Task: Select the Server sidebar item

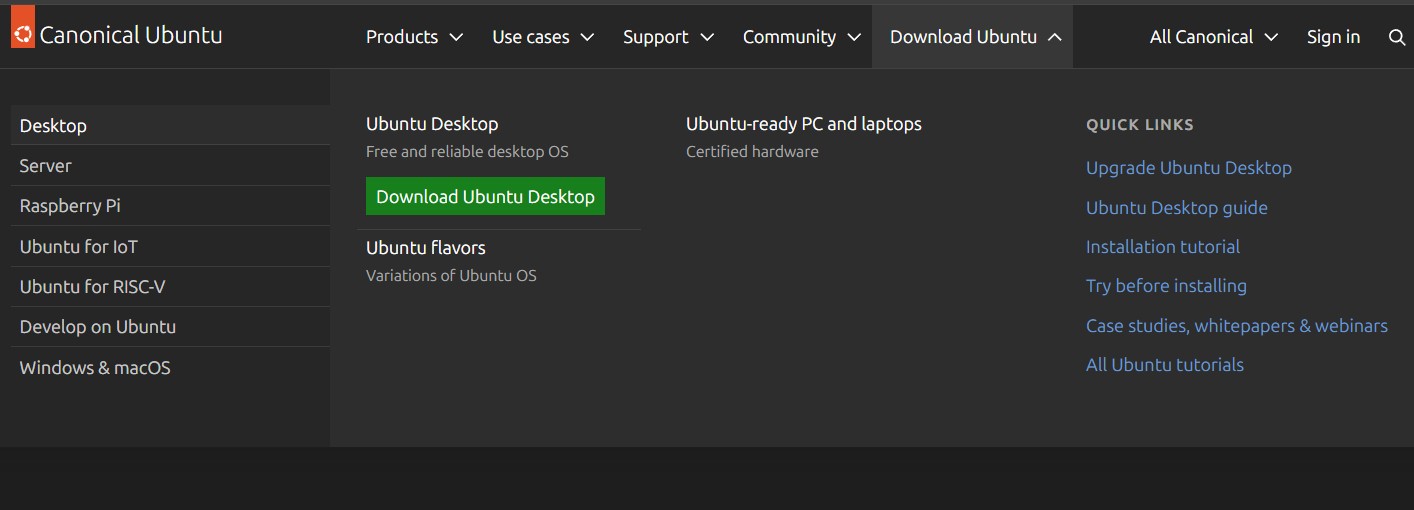Action: point(46,166)
